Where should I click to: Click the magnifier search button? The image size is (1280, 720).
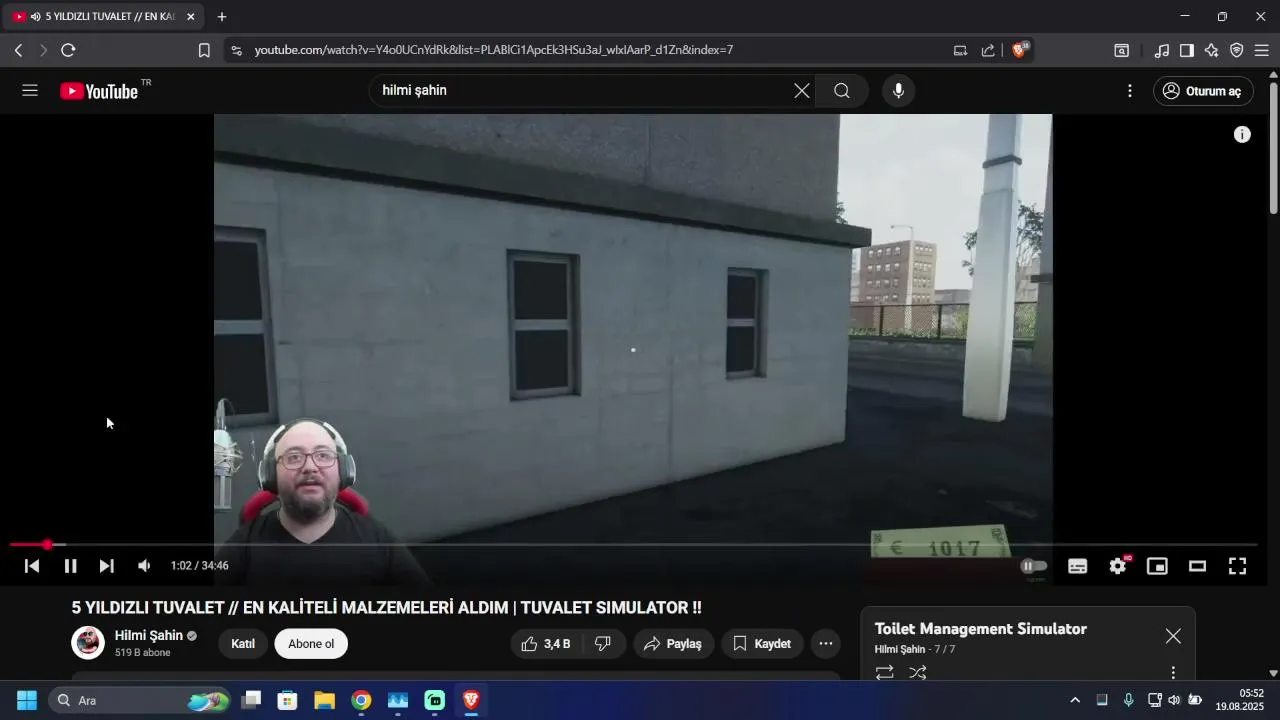point(842,91)
